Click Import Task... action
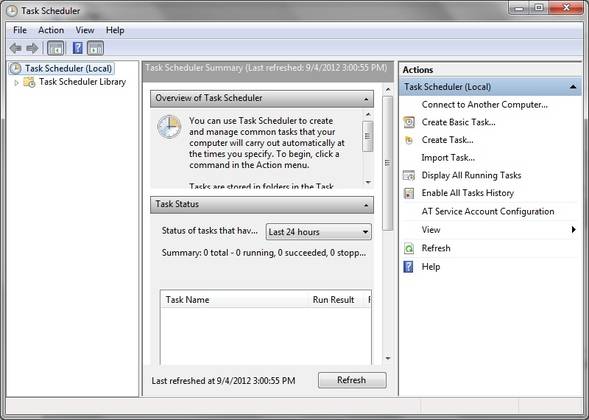 [448, 158]
